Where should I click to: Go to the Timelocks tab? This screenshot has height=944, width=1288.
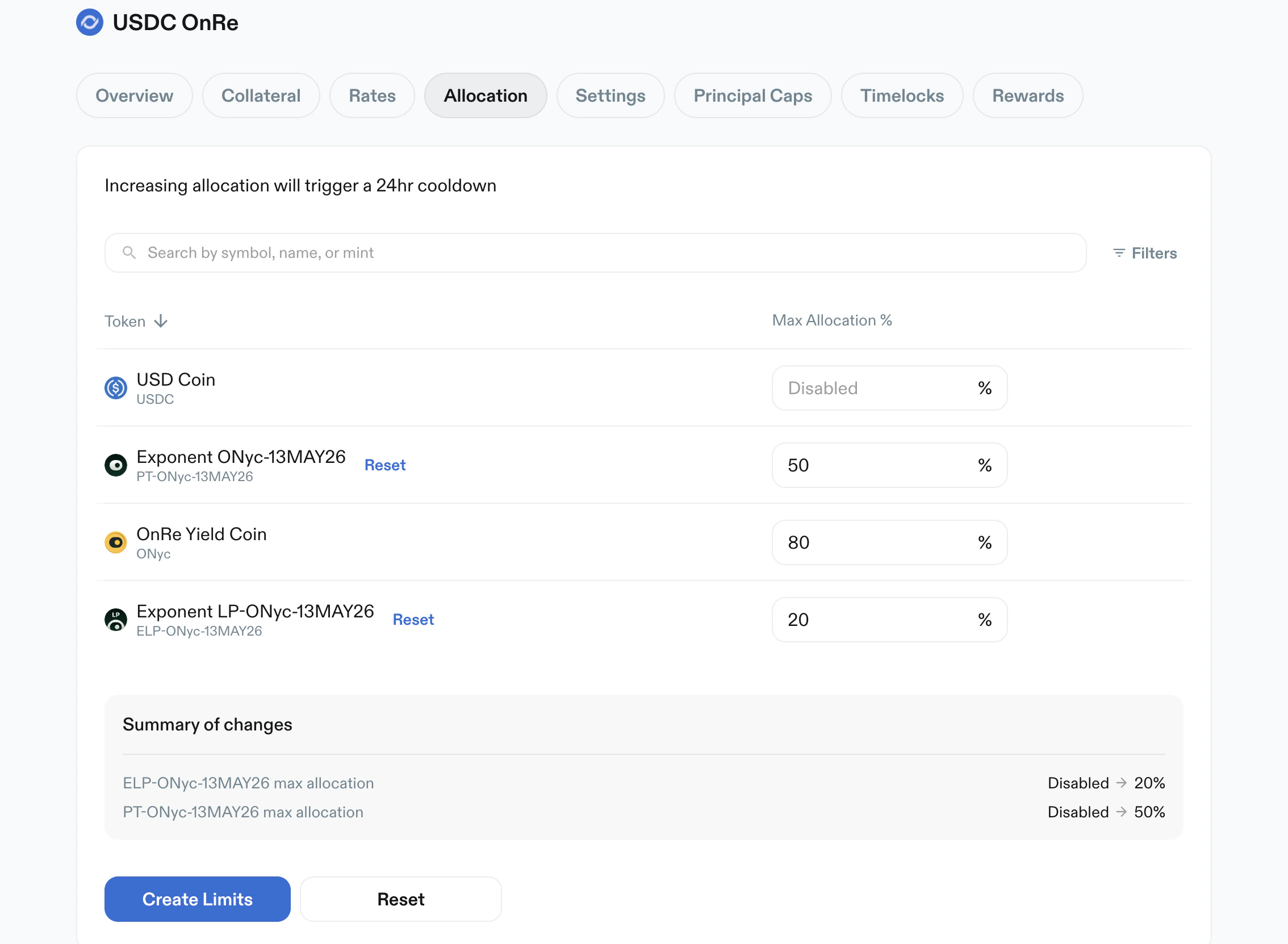point(901,95)
